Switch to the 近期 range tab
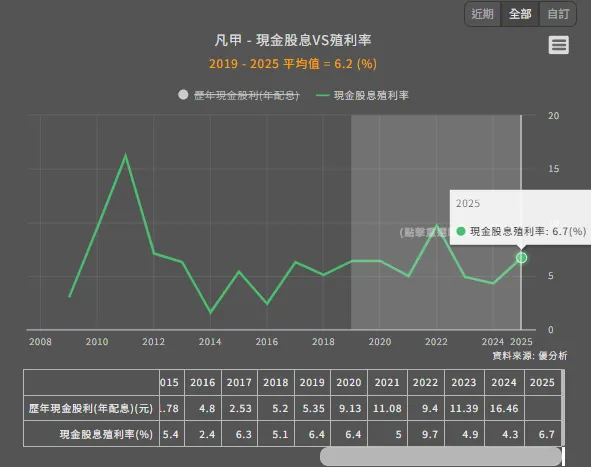This screenshot has height=467, width=591. coord(482,14)
